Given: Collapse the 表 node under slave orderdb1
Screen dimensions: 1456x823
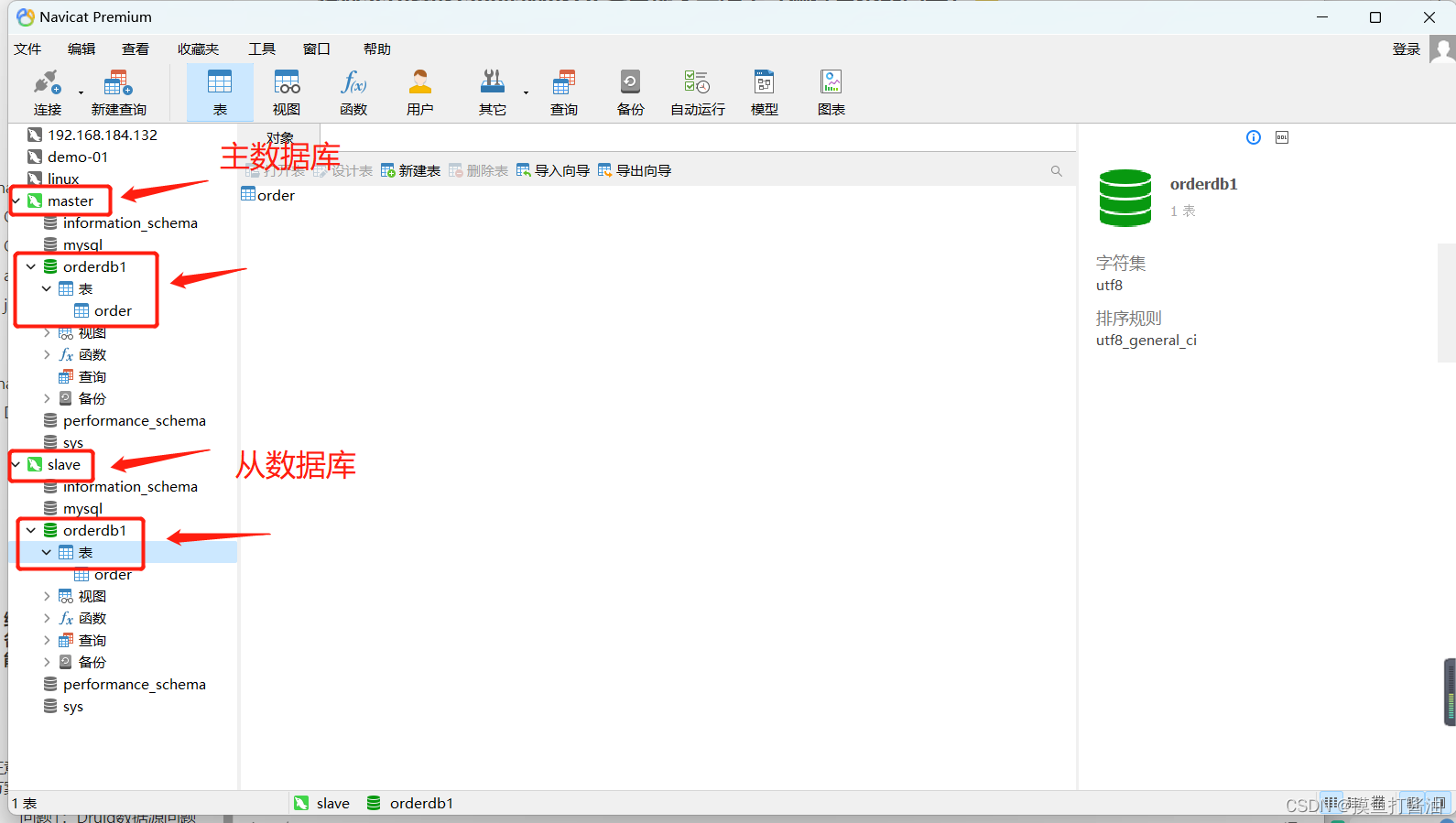Looking at the screenshot, I should coord(47,552).
